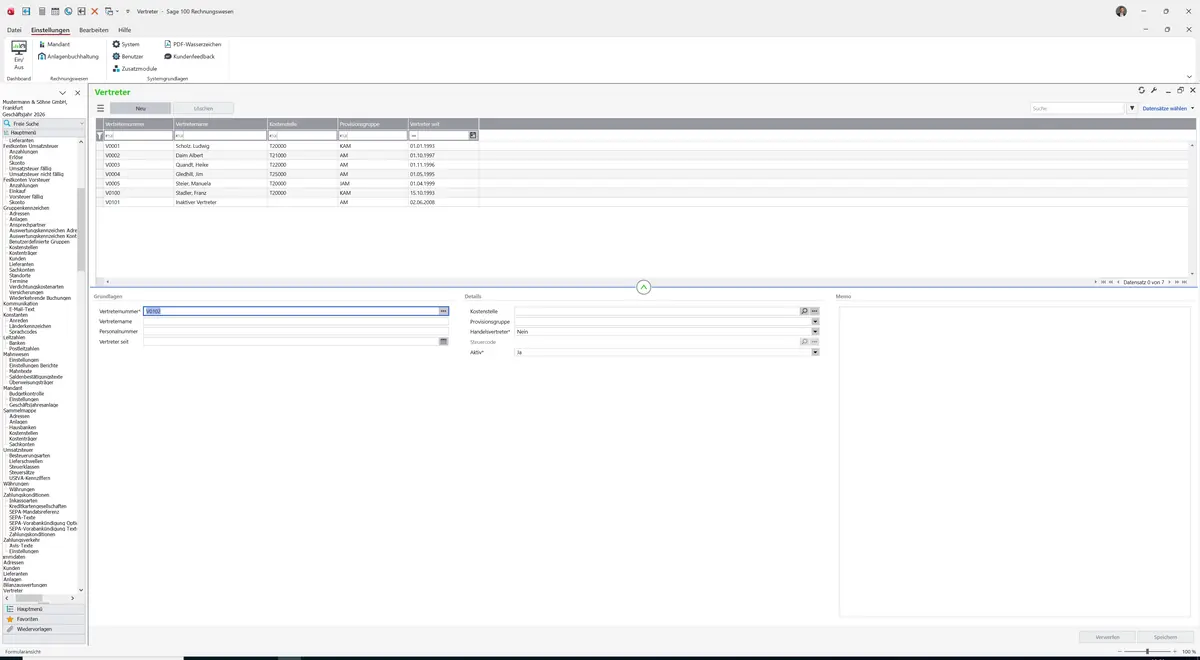Open PDF-Wasserzeichen settings
The image size is (1200, 660).
(x=192, y=45)
